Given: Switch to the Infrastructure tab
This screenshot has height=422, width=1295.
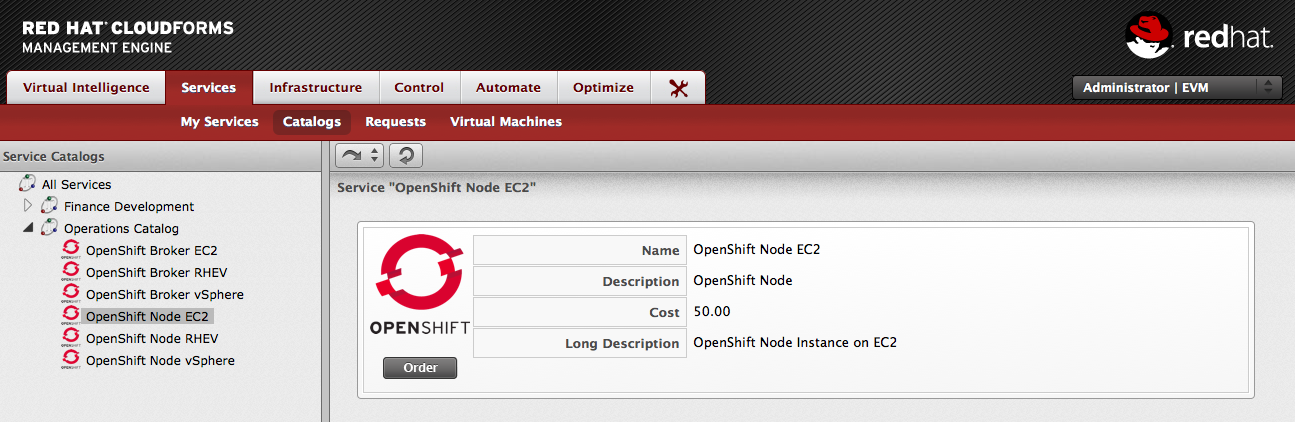Looking at the screenshot, I should 315,88.
